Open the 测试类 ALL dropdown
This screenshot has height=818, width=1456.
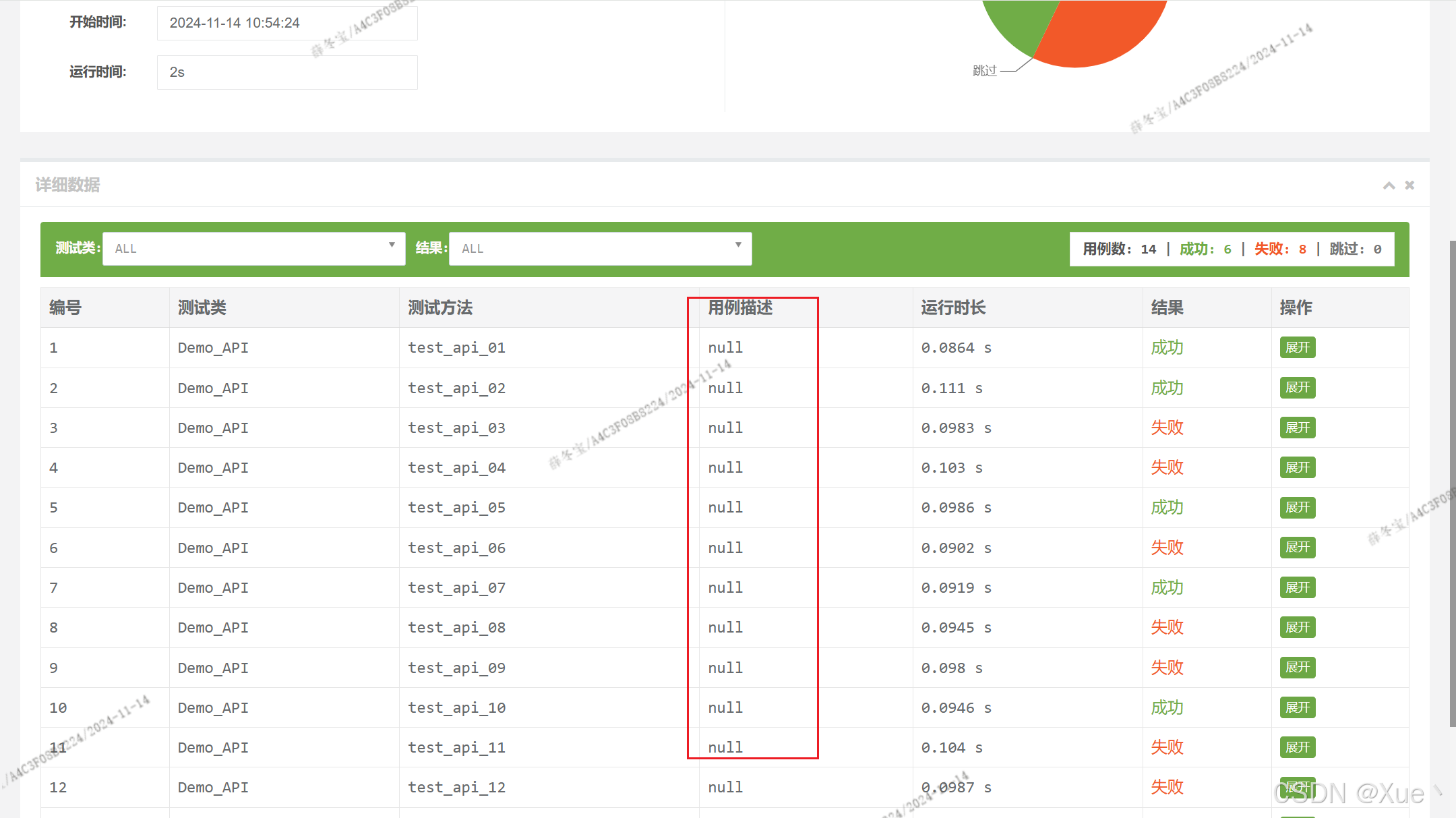pos(253,249)
